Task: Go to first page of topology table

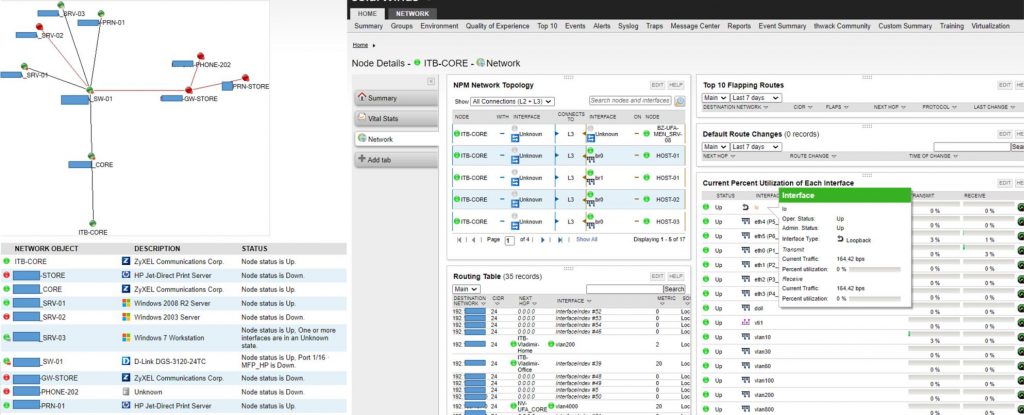Action: (x=460, y=240)
